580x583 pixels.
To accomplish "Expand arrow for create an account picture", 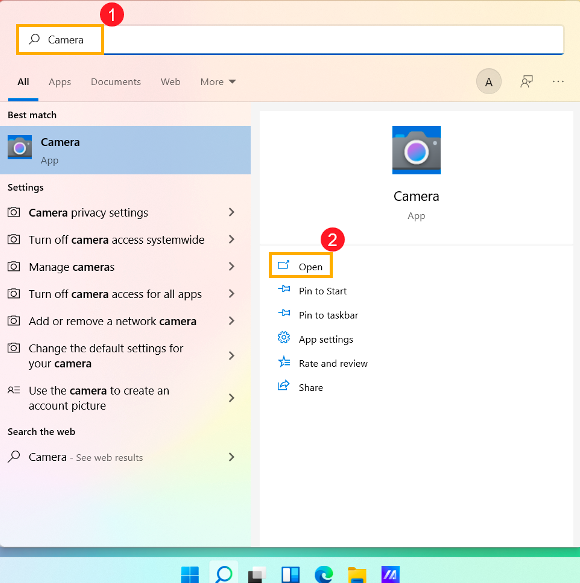I will pyautogui.click(x=231, y=398).
